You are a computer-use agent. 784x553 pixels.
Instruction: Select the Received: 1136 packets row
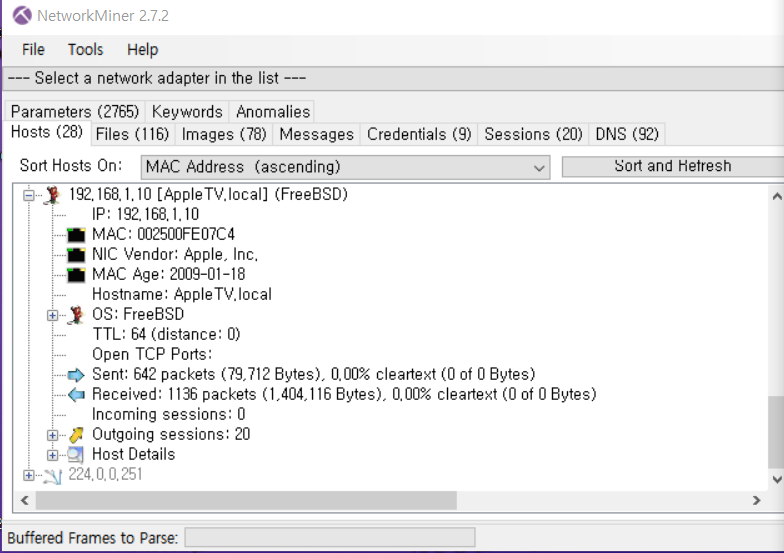(344, 394)
